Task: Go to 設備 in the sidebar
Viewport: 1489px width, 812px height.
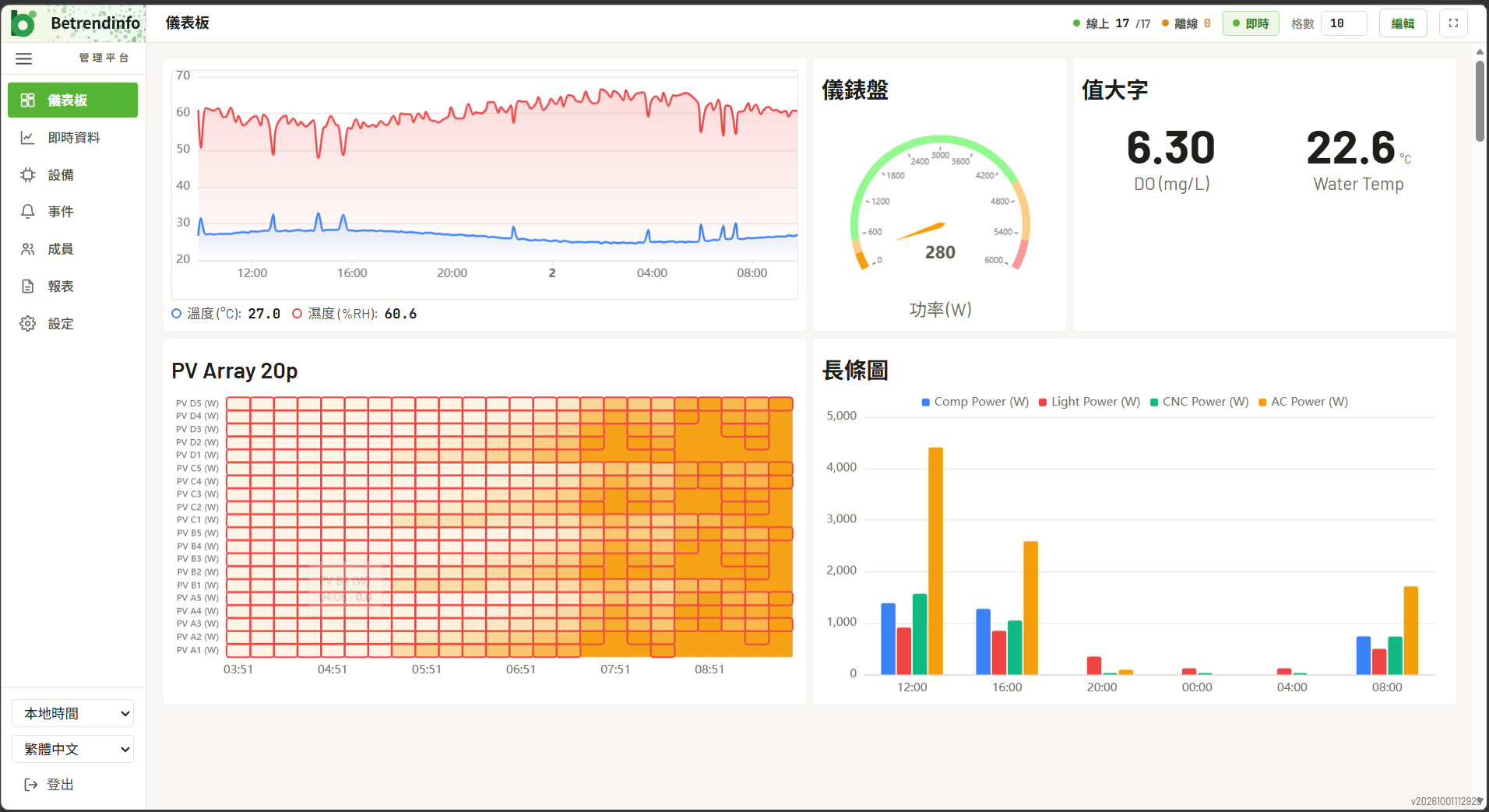Action: (x=73, y=175)
